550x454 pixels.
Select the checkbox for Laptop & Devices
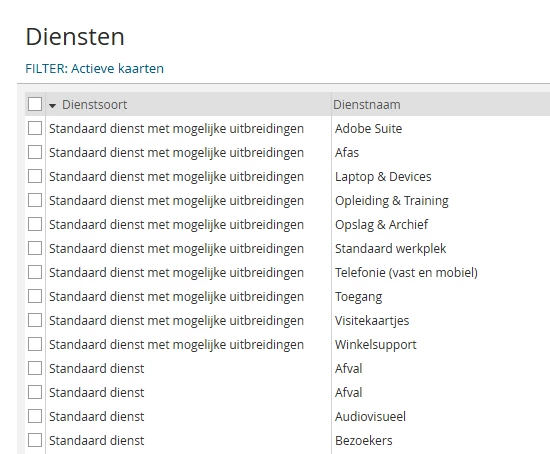pyautogui.click(x=35, y=176)
